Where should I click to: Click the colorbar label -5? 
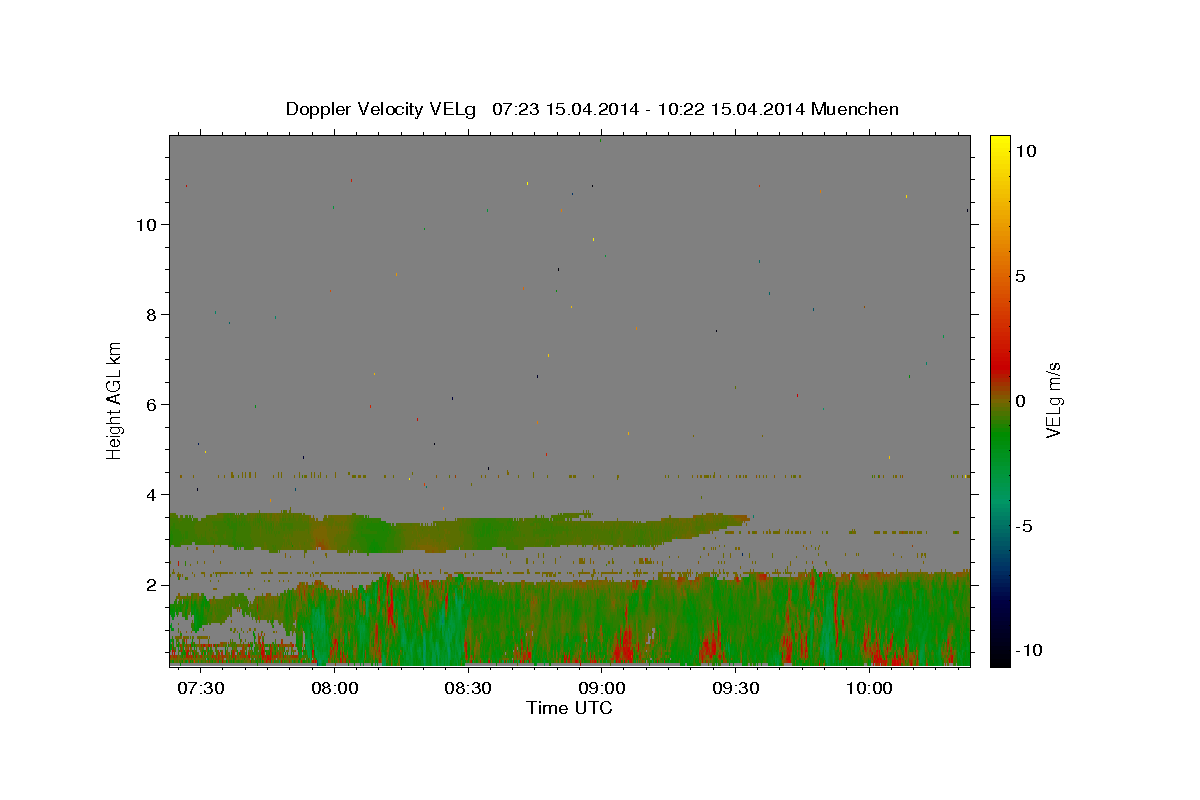[x=1024, y=526]
